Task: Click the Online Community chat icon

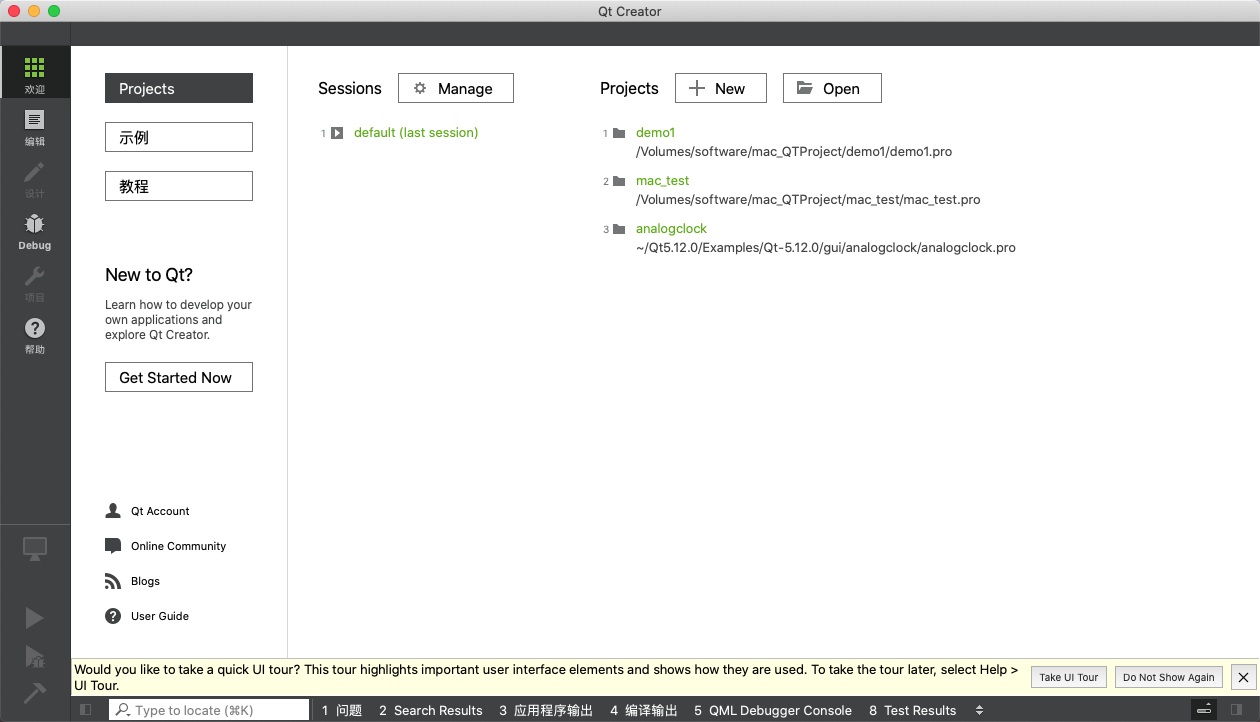Action: click(x=113, y=546)
